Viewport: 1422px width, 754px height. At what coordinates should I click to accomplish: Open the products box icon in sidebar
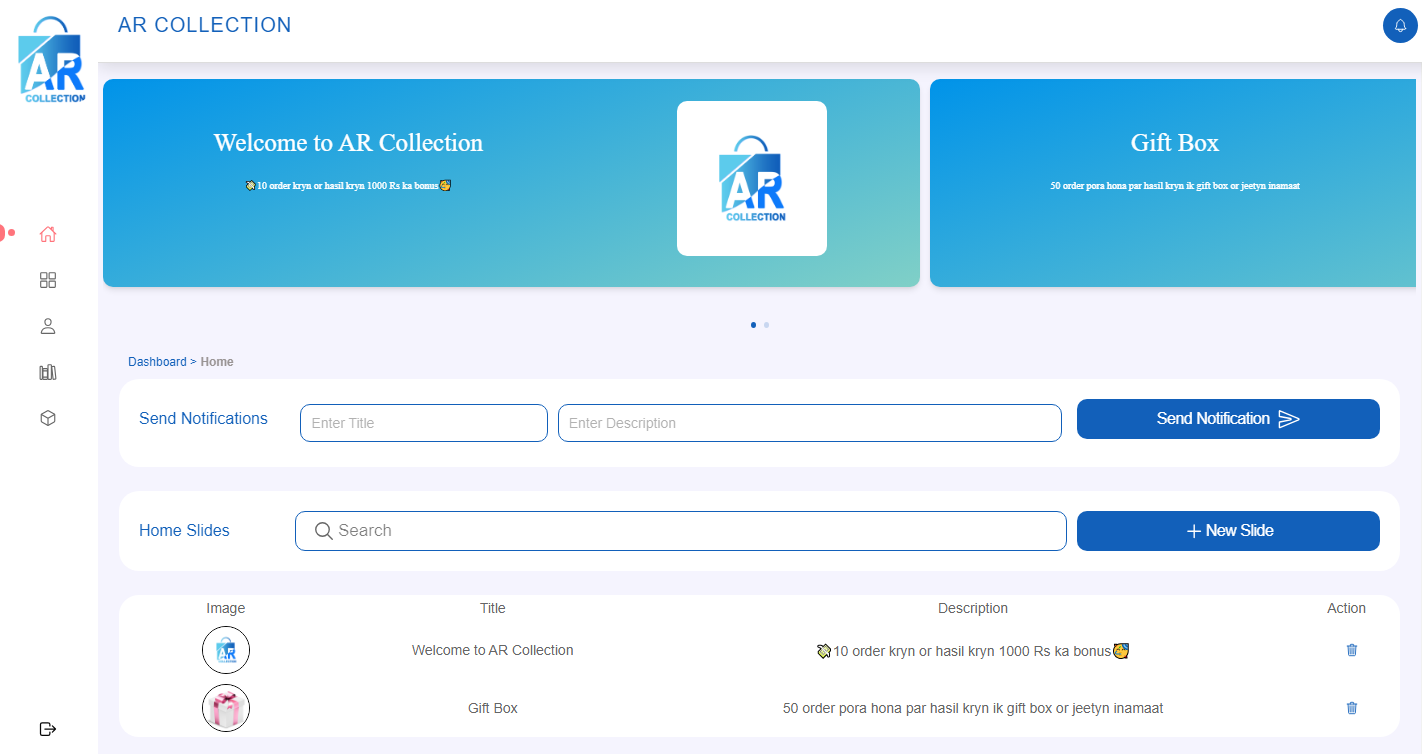[47, 418]
